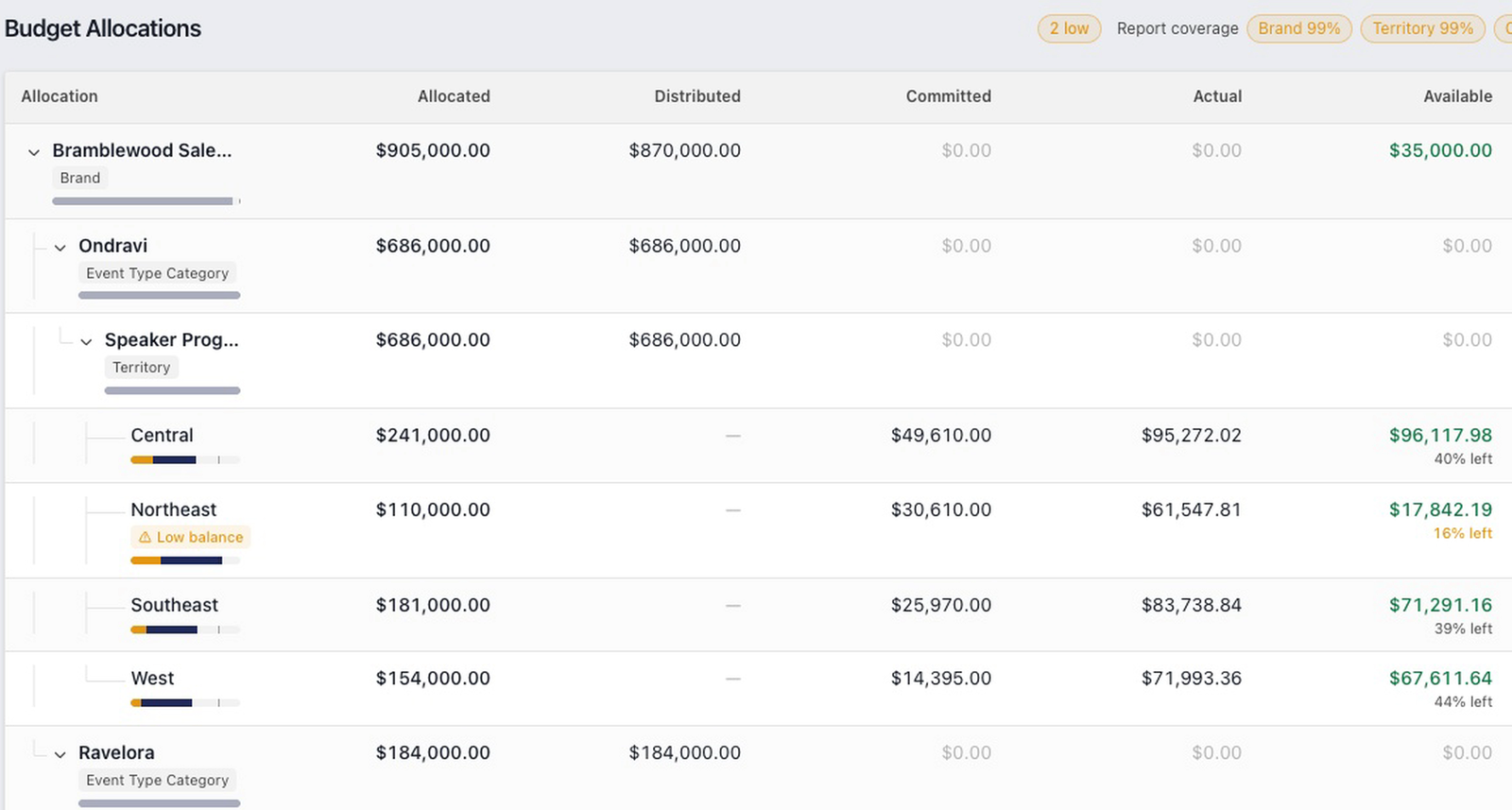The image size is (1512, 810).
Task: Click the $35,000.00 available amount
Action: pyautogui.click(x=1440, y=151)
